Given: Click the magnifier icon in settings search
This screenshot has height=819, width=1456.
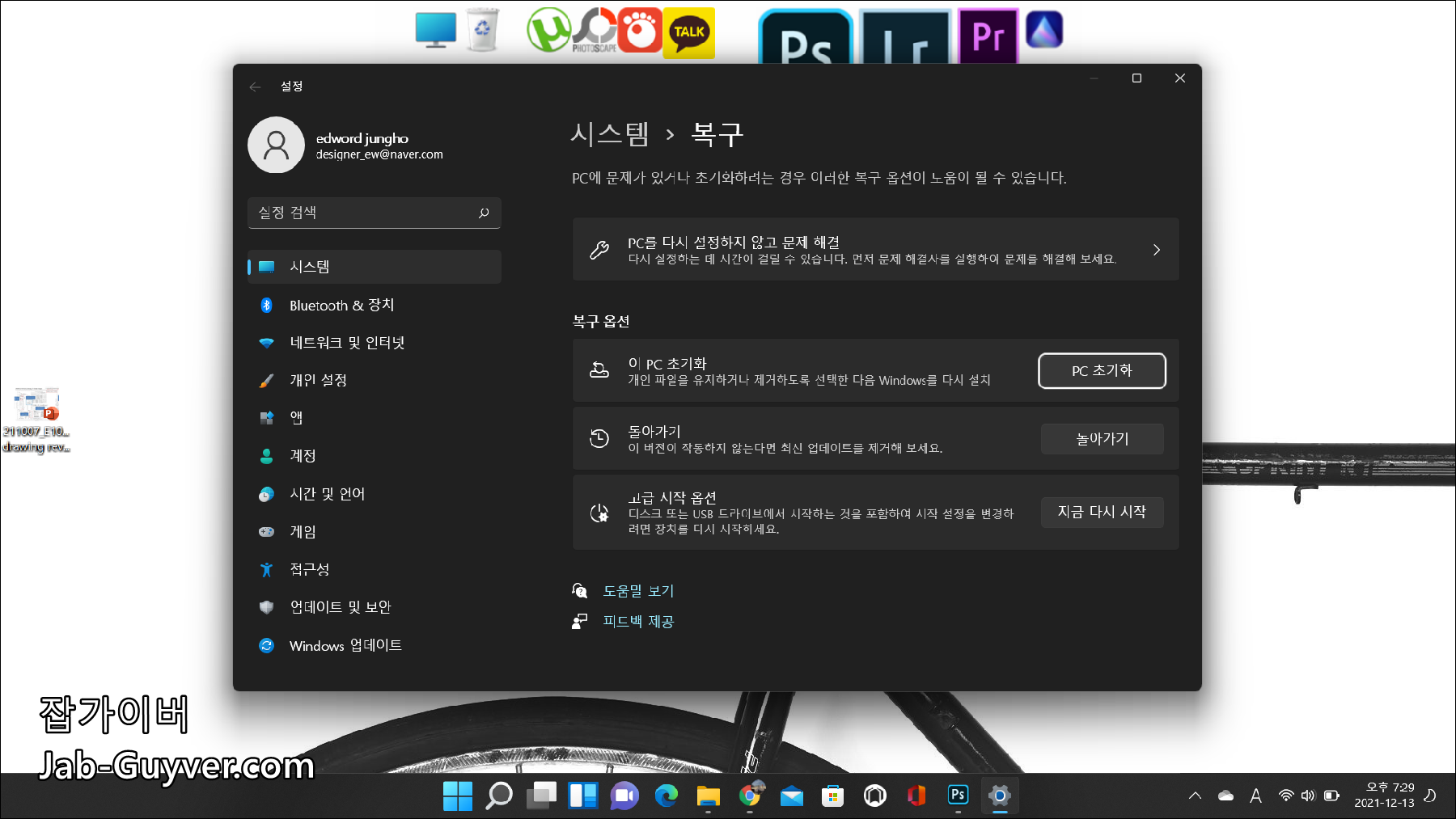Looking at the screenshot, I should pos(484,213).
